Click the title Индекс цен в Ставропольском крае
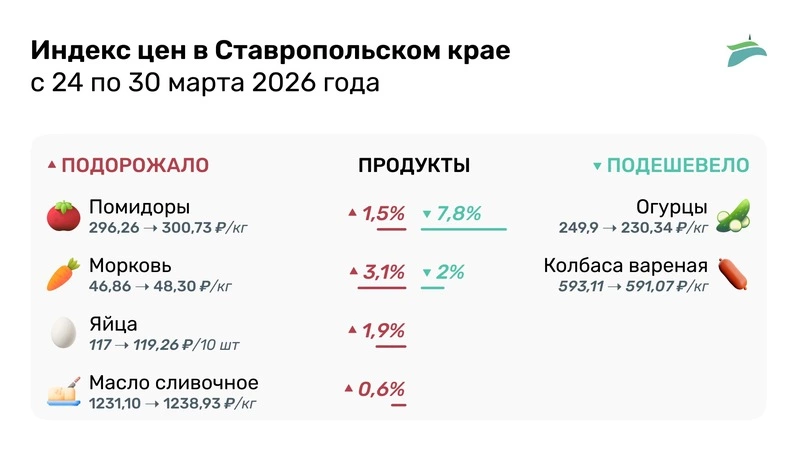The image size is (800, 452). [x=270, y=50]
